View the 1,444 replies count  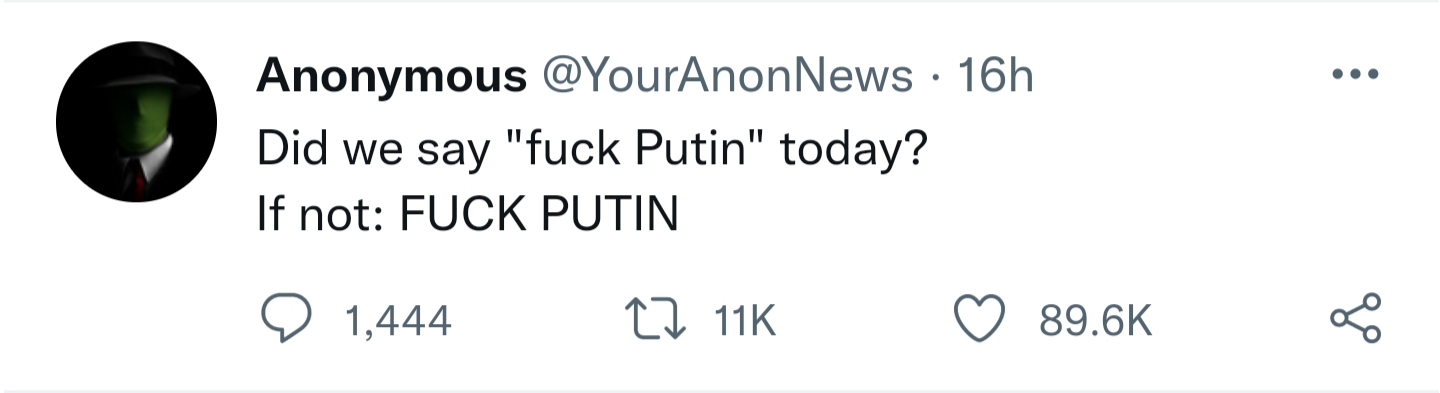[397, 321]
